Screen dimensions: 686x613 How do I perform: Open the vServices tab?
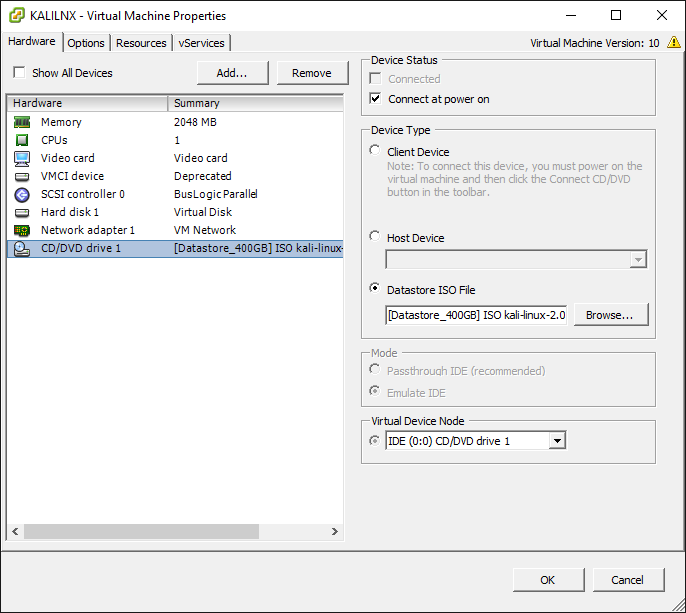tap(201, 43)
